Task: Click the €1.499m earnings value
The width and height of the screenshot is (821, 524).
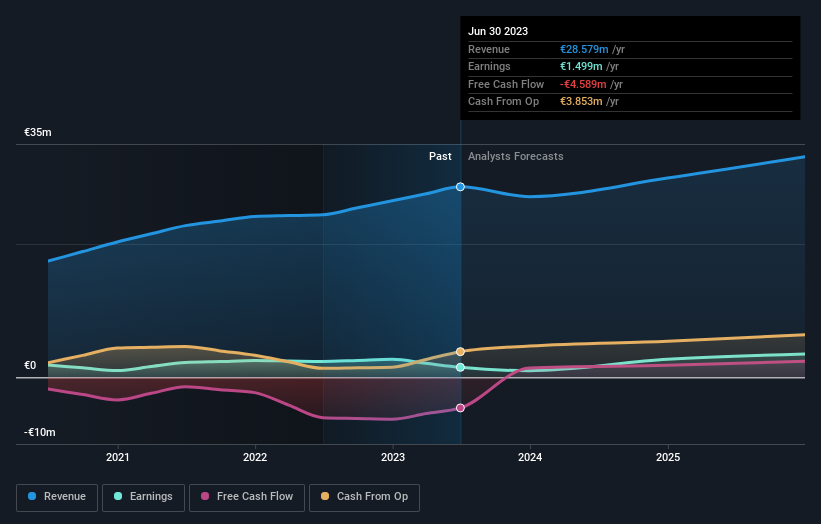Action: 581,66
